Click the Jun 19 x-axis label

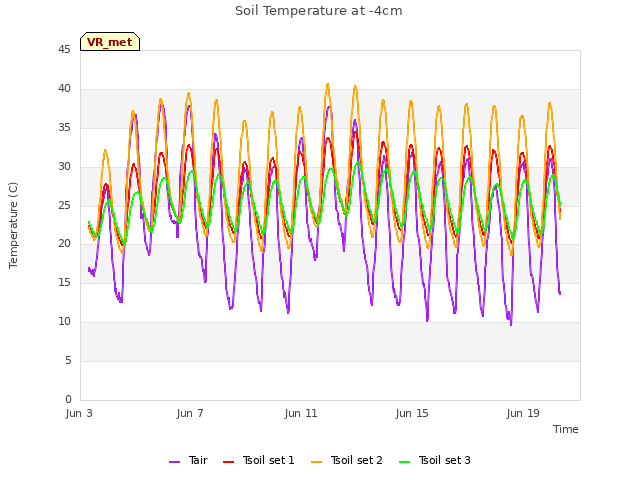pos(523,413)
